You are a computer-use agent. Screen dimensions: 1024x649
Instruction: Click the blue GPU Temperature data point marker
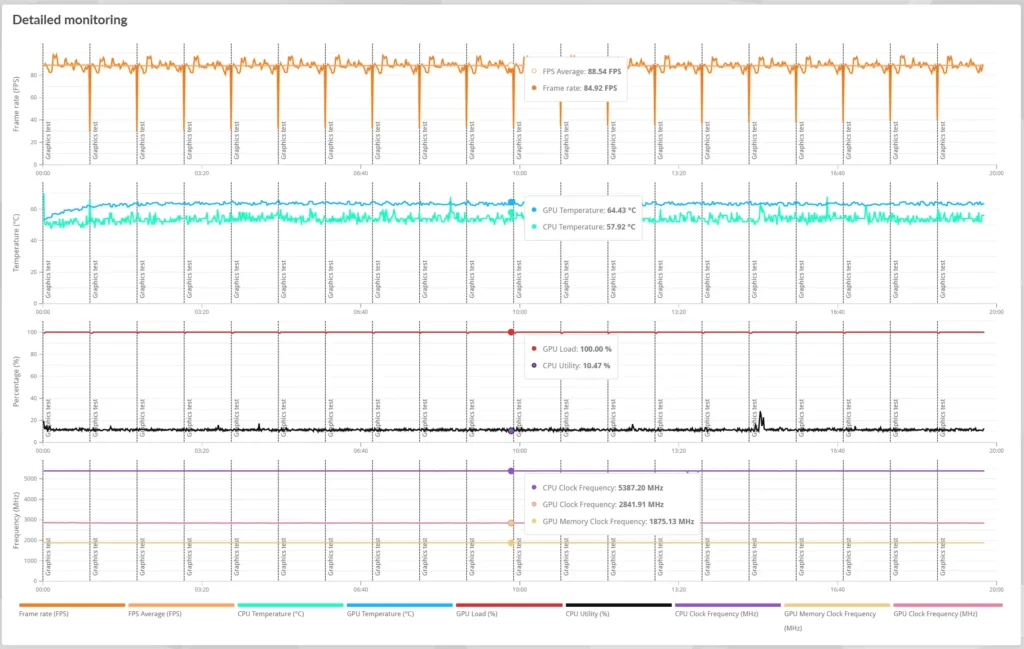511,202
